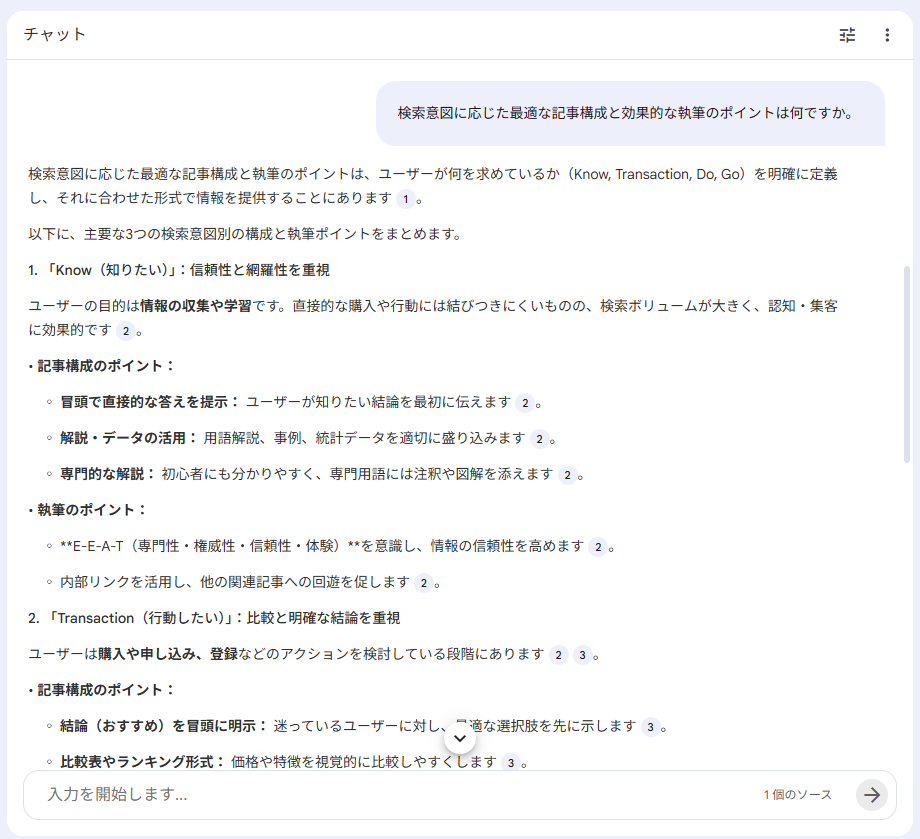Viewport: 920px width, 839px height.
Task: Open citation 3 after '比較しやすくします'
Action: 510,763
